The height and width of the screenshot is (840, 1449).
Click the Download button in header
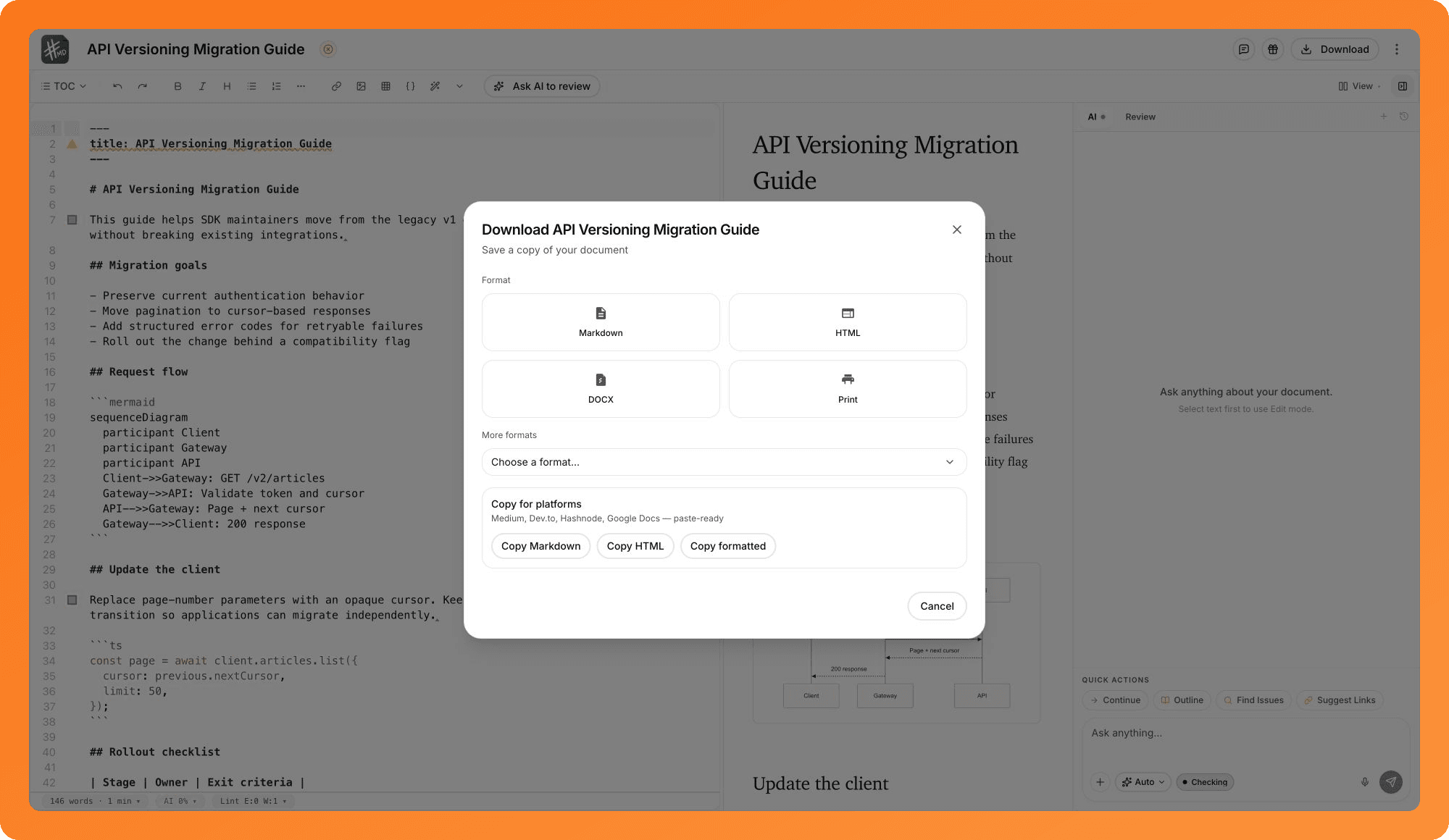tap(1335, 49)
